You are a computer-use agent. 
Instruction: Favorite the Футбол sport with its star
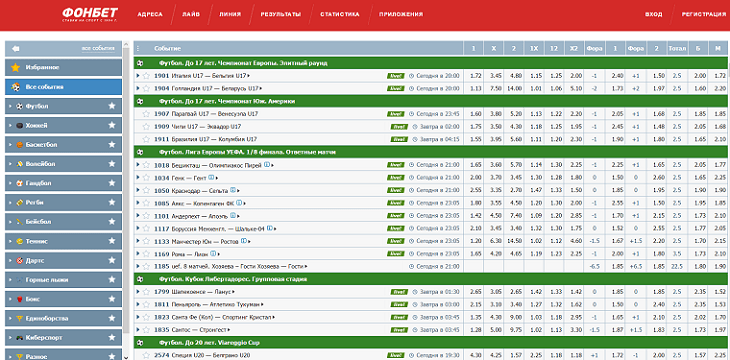(112, 106)
